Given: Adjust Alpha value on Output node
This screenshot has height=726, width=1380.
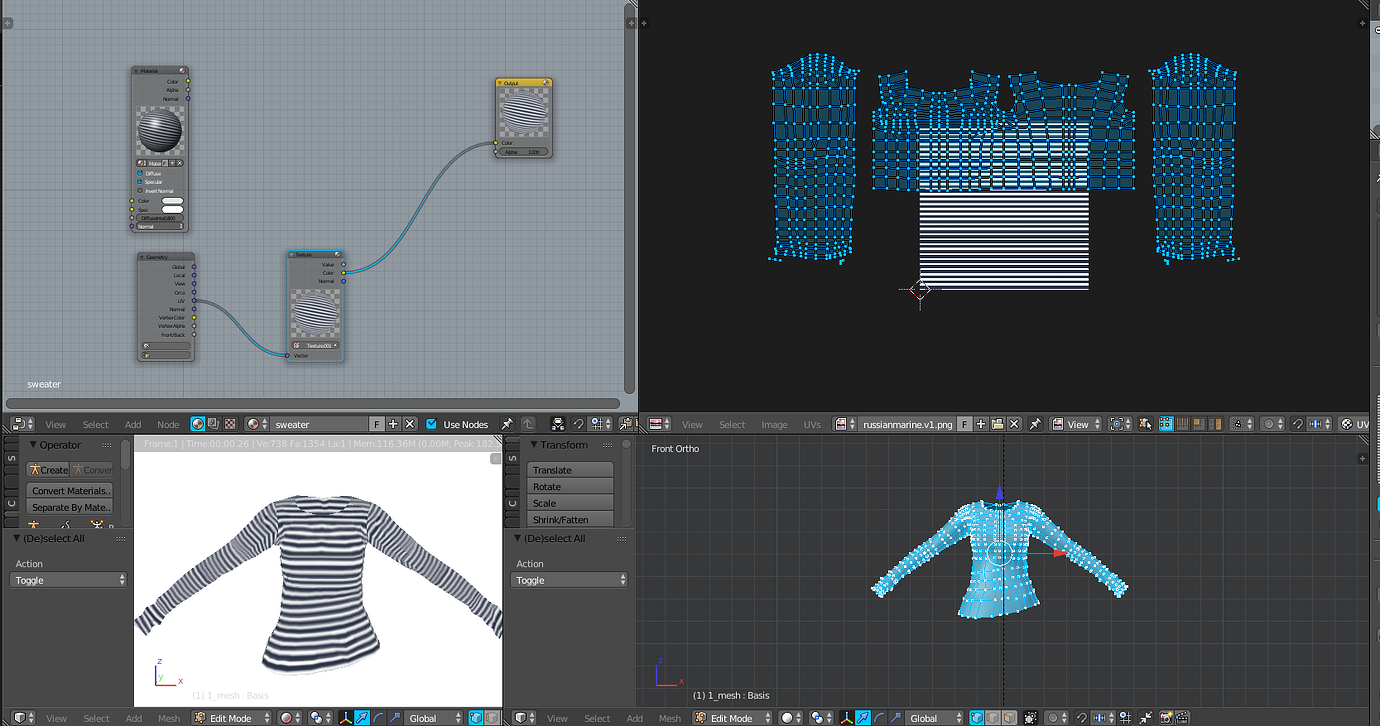Looking at the screenshot, I should [x=524, y=152].
